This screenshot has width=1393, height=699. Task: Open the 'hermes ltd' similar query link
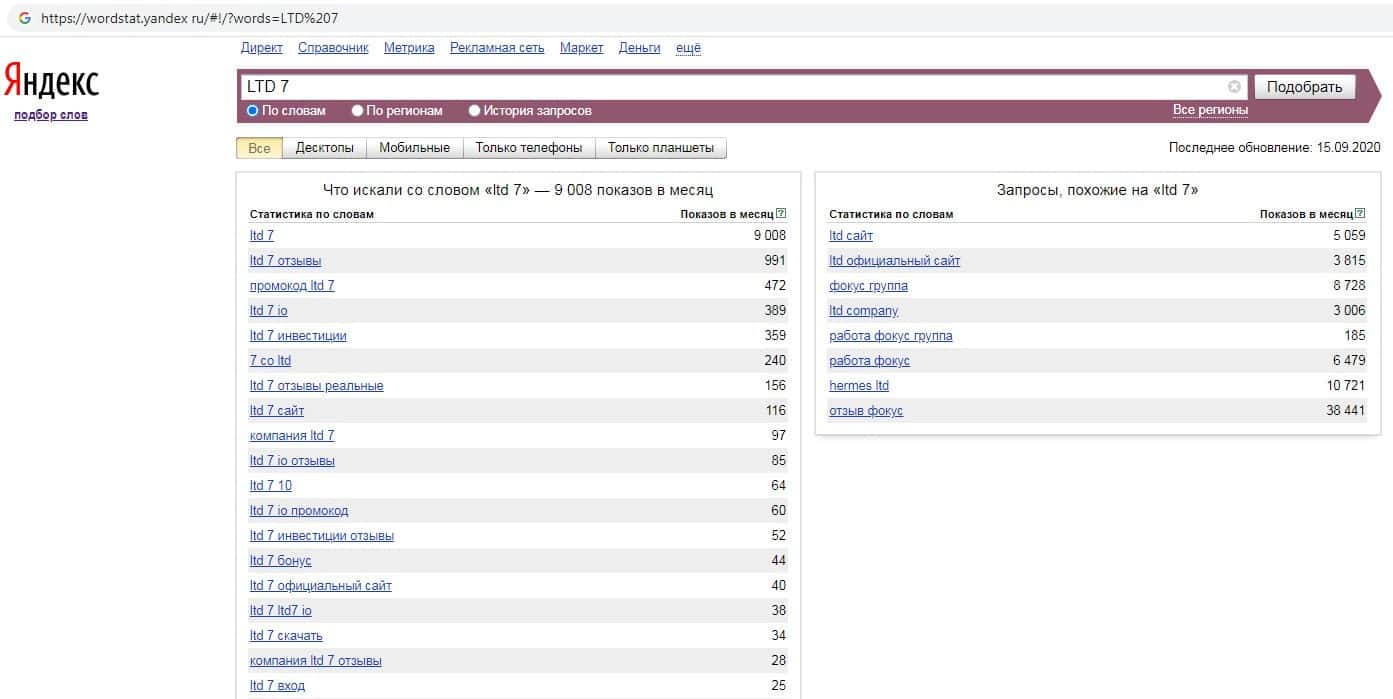[x=858, y=386]
